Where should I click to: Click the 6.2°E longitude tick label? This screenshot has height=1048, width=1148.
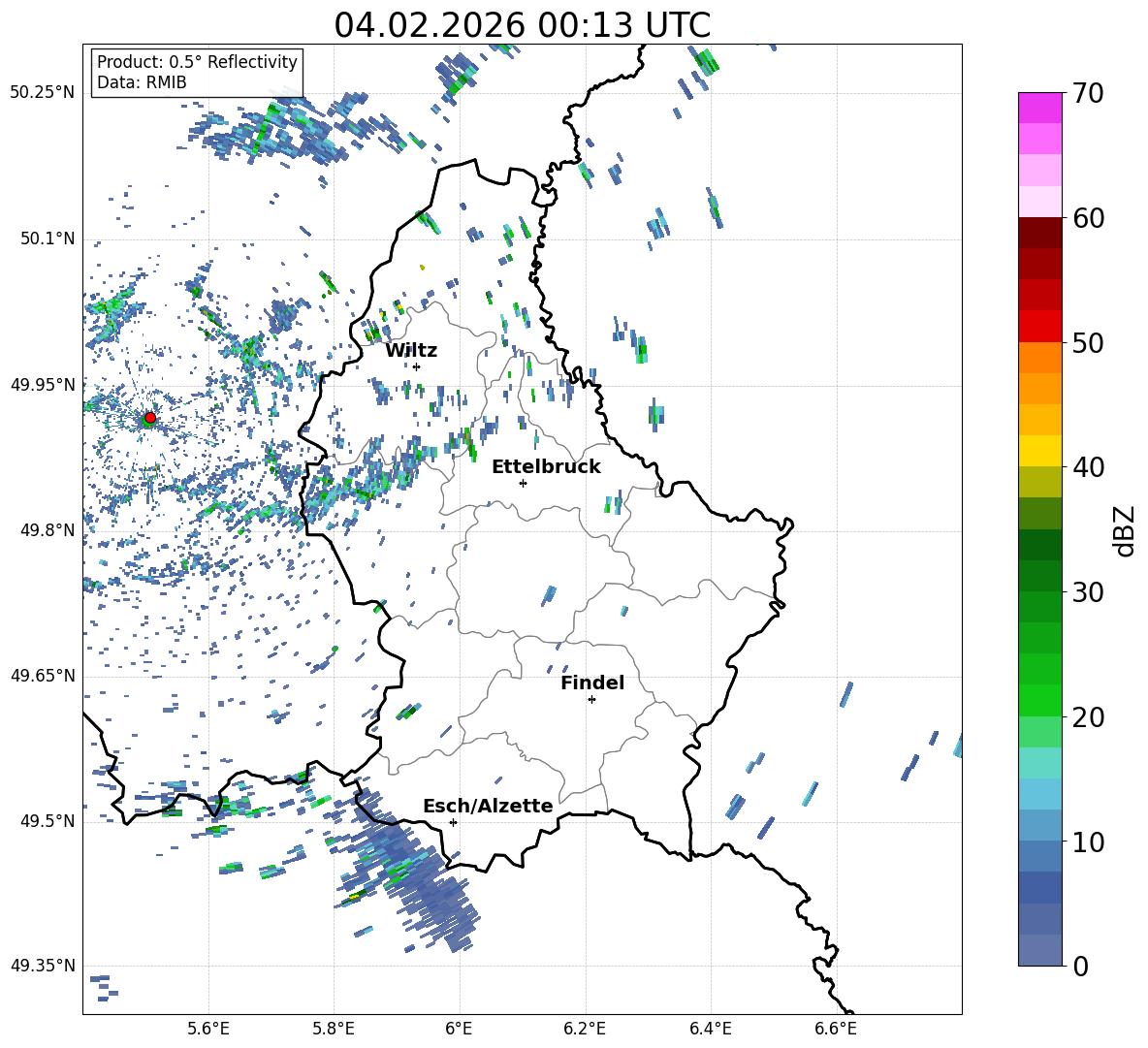pyautogui.click(x=586, y=1028)
